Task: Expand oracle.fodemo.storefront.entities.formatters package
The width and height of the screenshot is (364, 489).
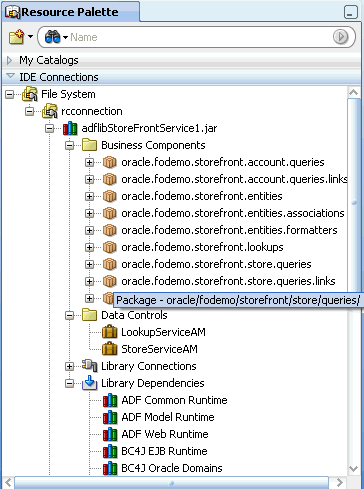Action: 89,230
